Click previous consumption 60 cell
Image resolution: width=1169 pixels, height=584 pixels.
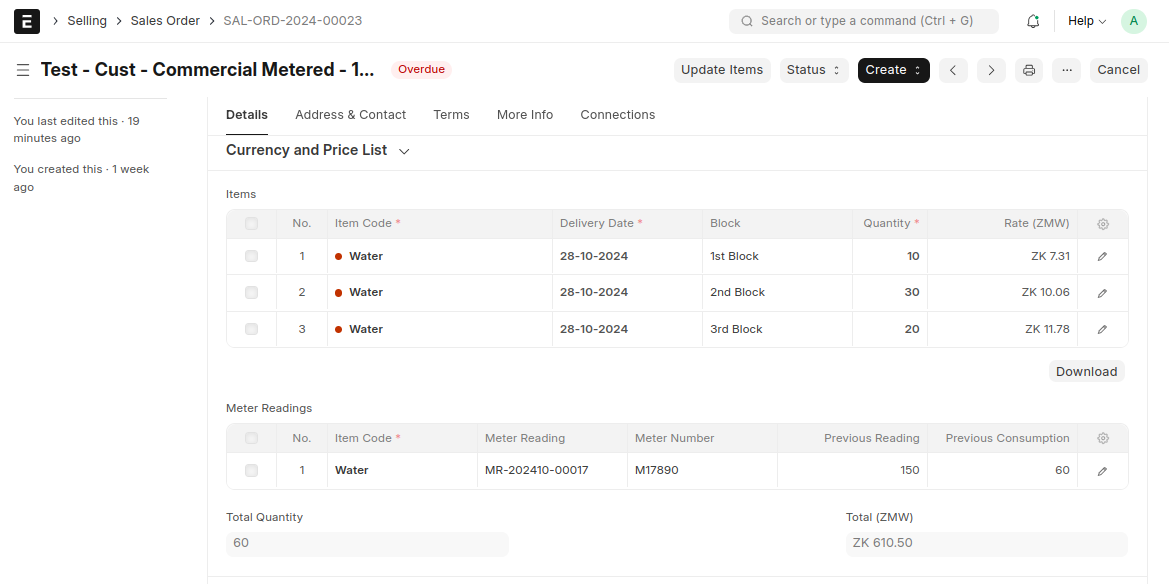(1002, 471)
